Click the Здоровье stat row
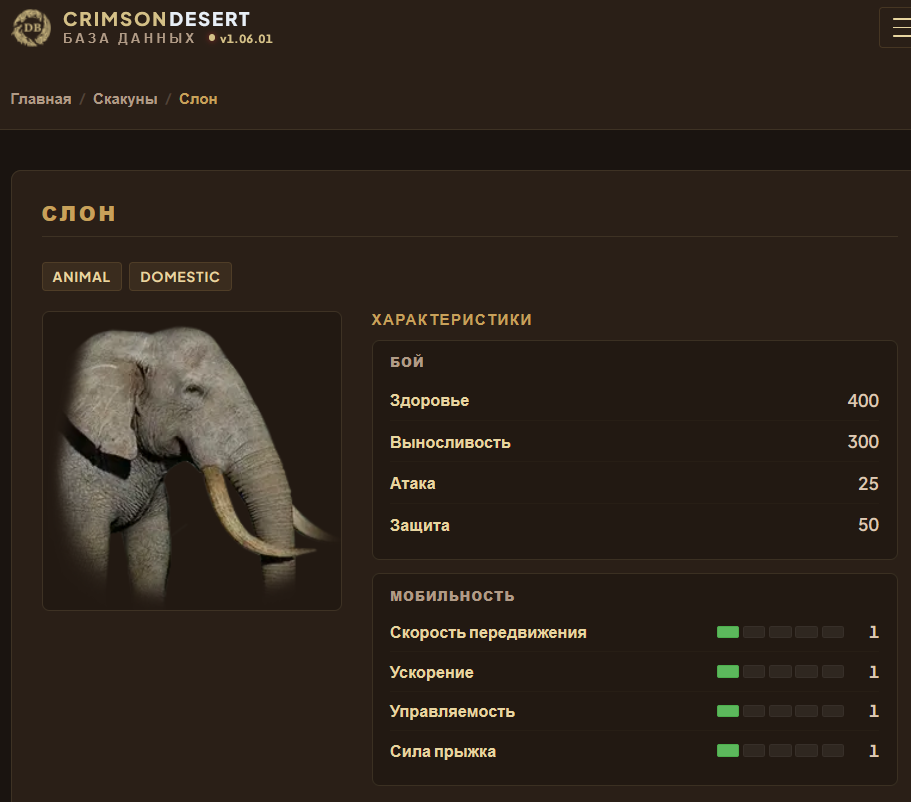 pyautogui.click(x=634, y=400)
